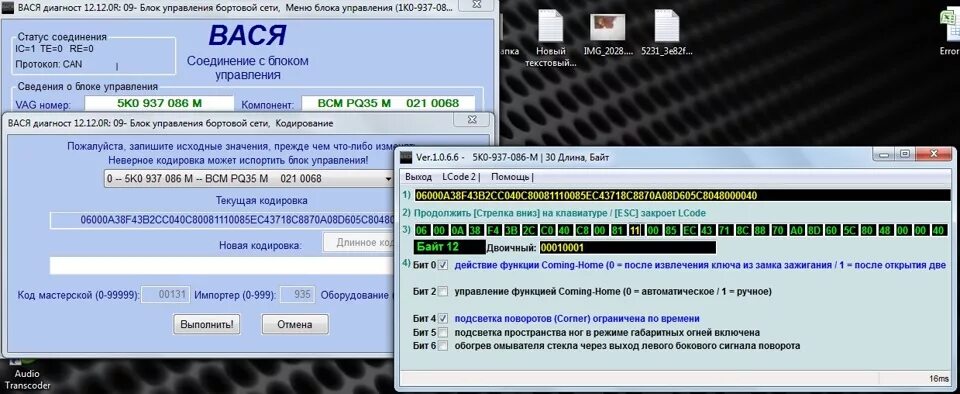This screenshot has width=960, height=394.
Task: Select byte cell 8D
Action: pos(814,230)
